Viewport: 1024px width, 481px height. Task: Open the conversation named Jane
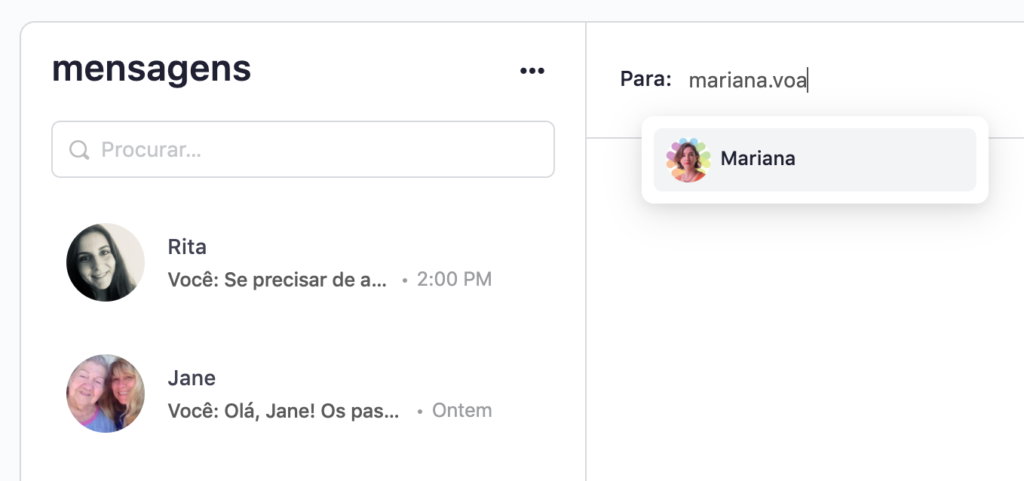(x=192, y=378)
